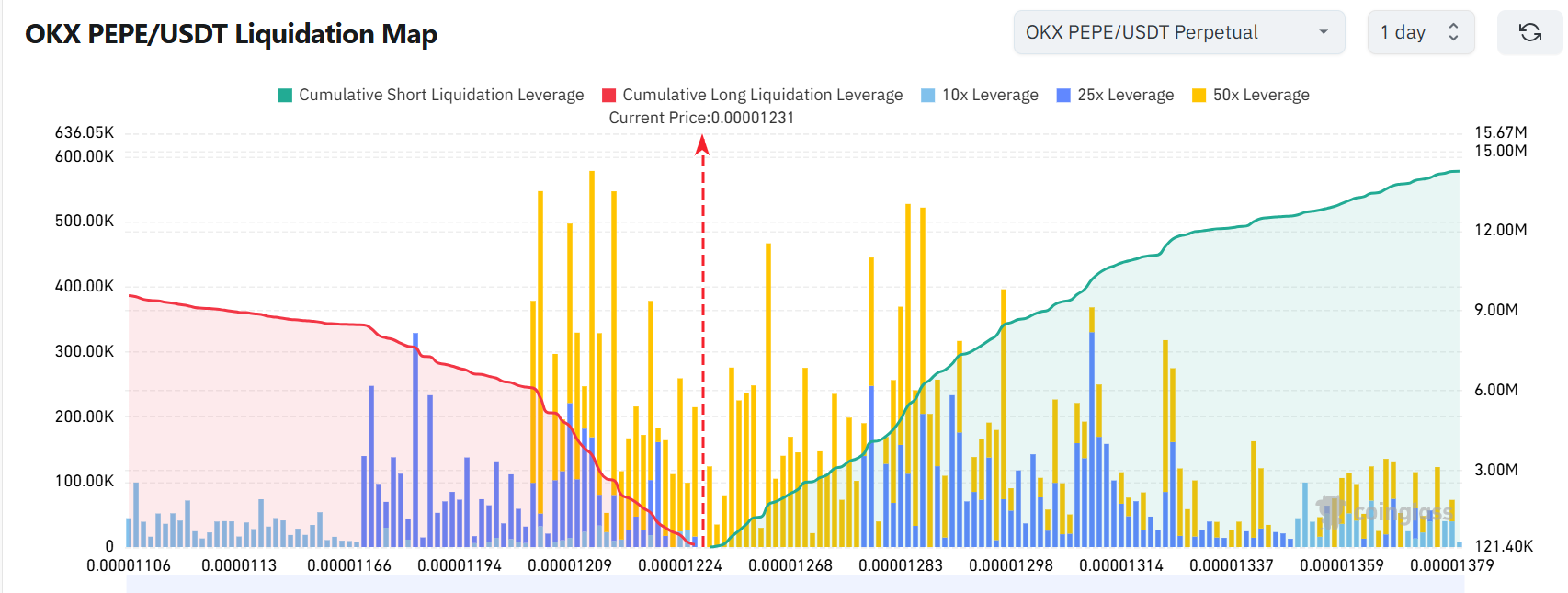
Task: Click the red current price arrow marker
Action: coord(702,144)
